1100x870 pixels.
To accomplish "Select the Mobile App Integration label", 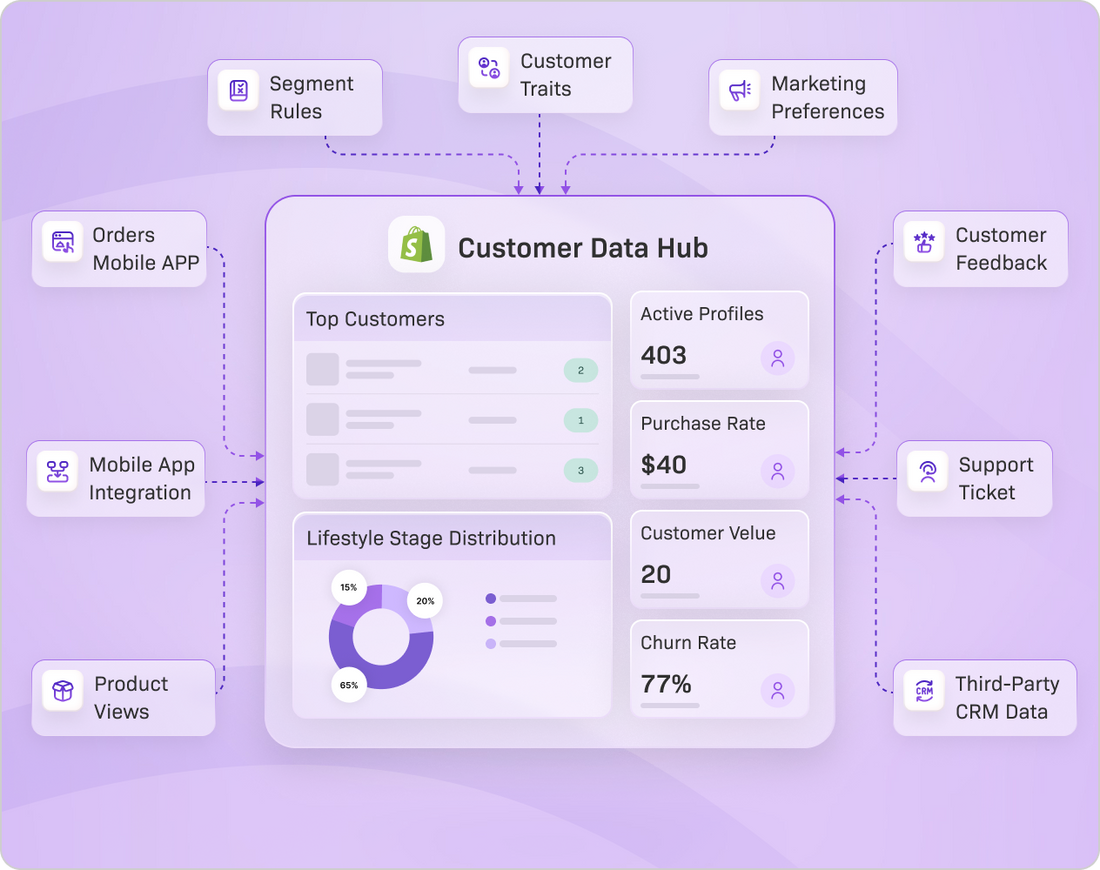I will pyautogui.click(x=142, y=478).
